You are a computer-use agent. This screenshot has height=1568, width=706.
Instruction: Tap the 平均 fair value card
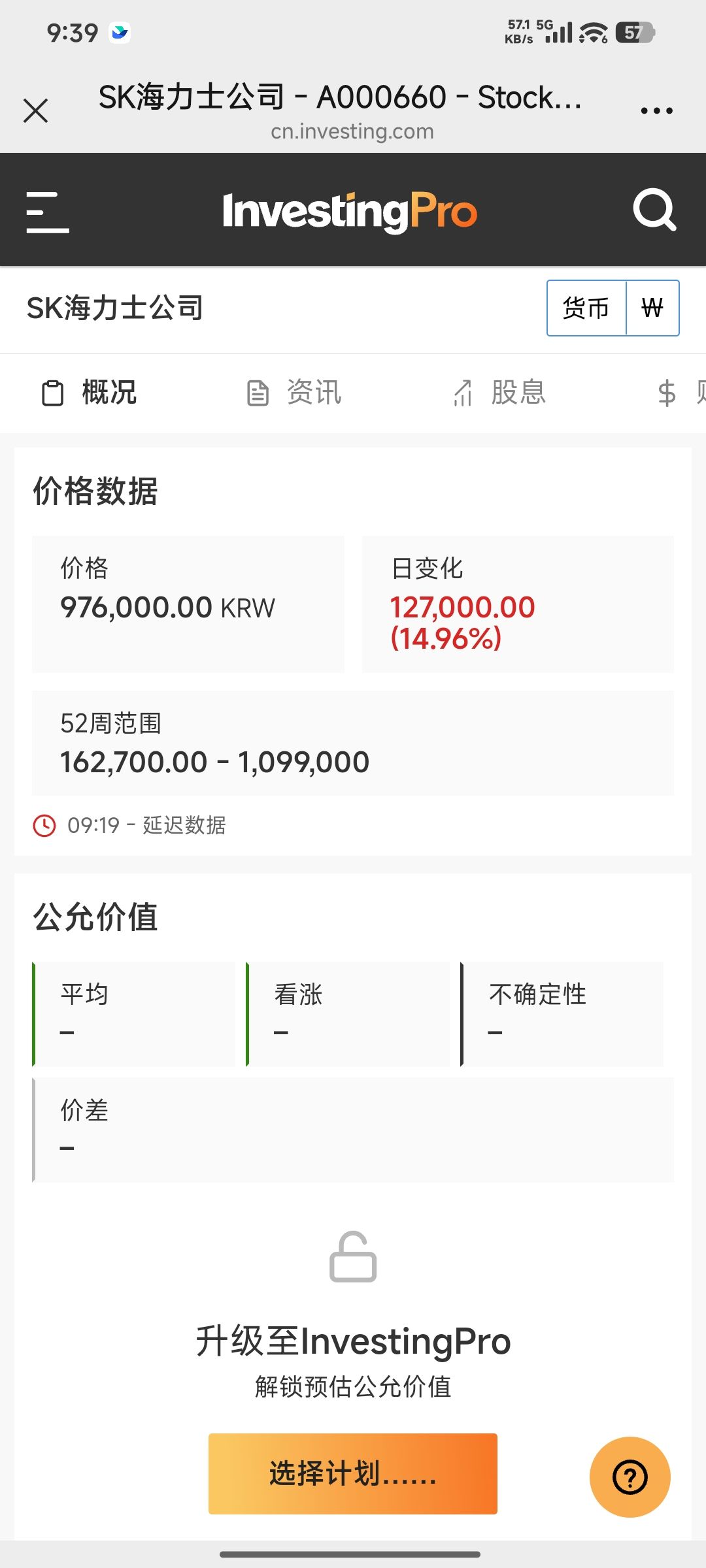[x=134, y=1013]
